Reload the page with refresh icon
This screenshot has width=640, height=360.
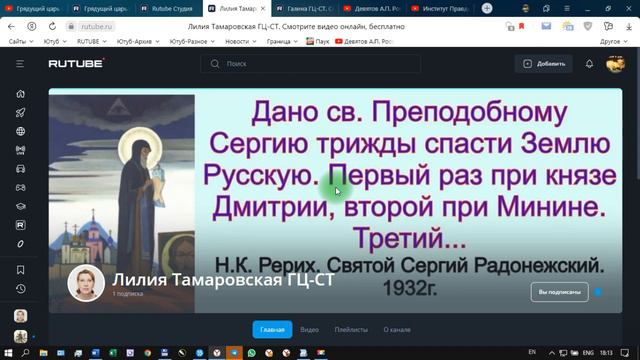point(52,27)
